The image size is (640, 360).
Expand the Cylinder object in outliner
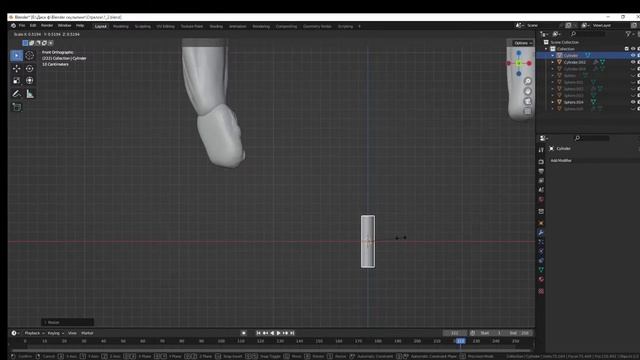click(x=553, y=56)
